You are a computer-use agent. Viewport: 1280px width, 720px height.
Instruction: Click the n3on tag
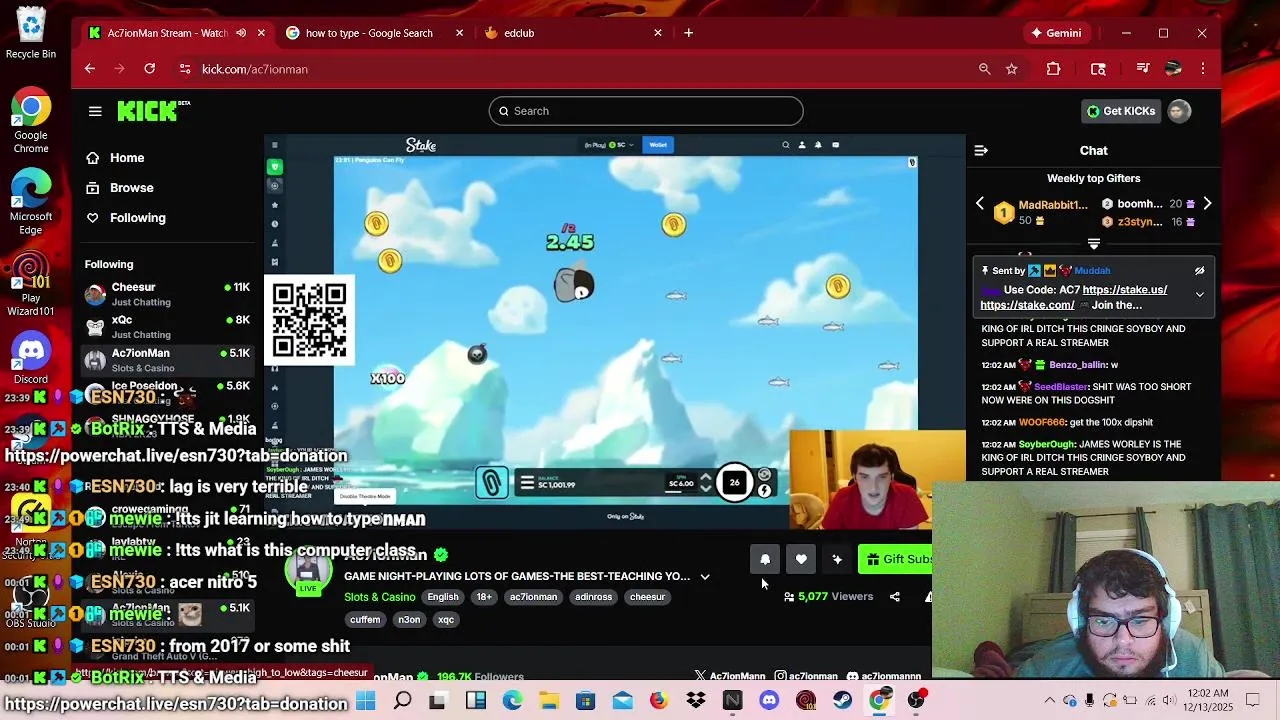click(409, 620)
